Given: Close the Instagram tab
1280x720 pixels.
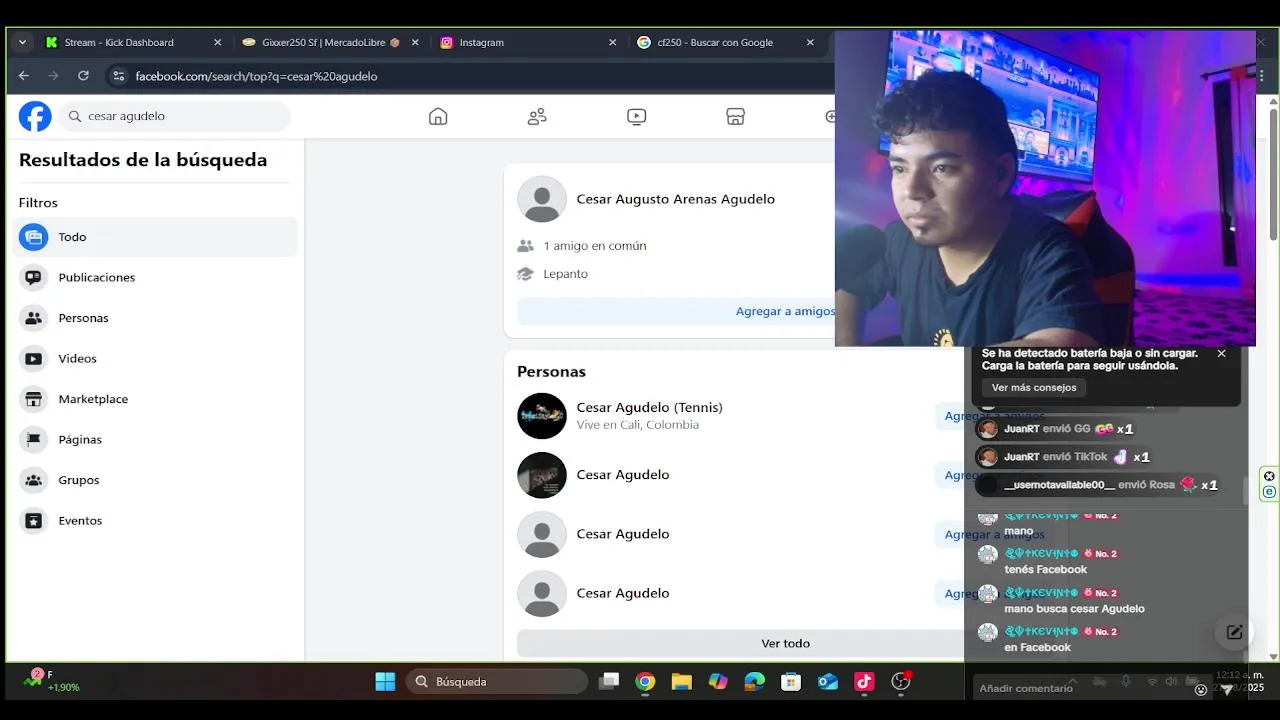Looking at the screenshot, I should pyautogui.click(x=613, y=42).
